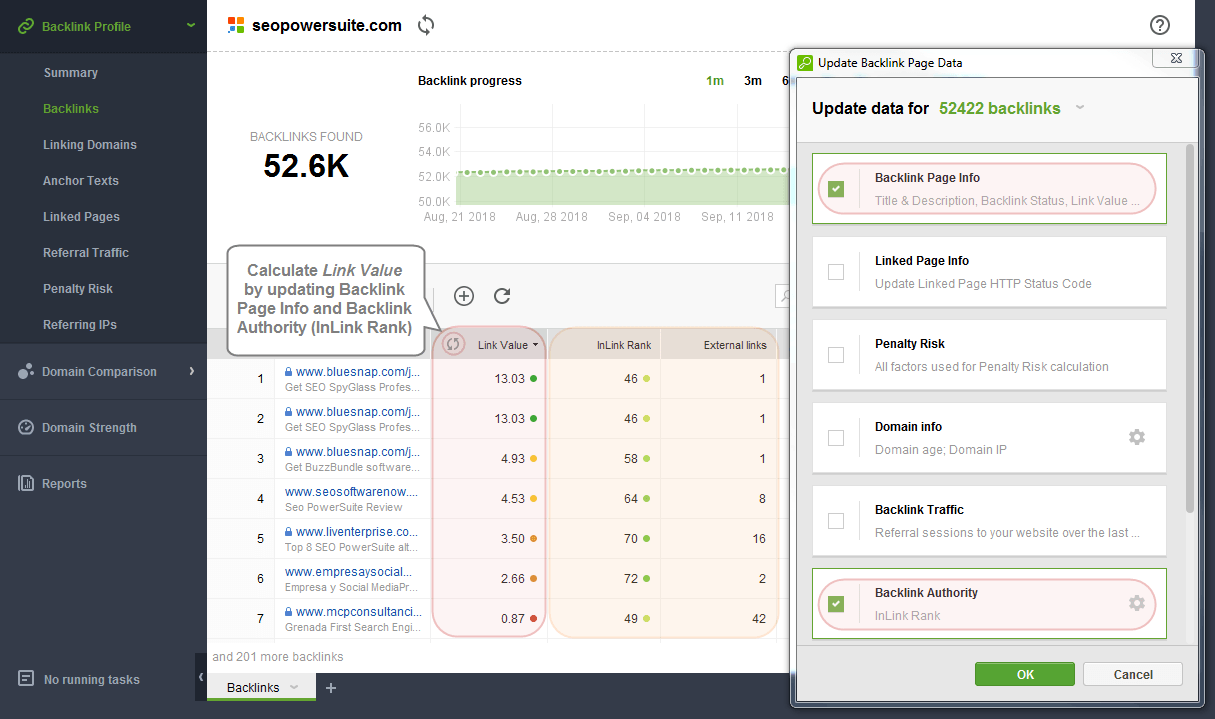Open Penalty Risk in the sidebar
The width and height of the screenshot is (1215, 719).
point(78,289)
